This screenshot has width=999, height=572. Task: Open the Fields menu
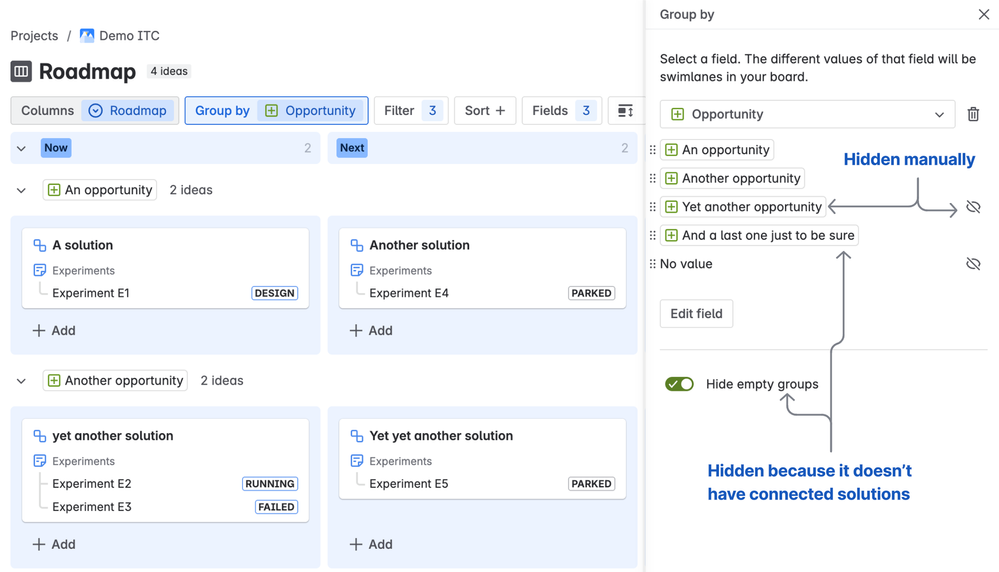[x=561, y=111]
